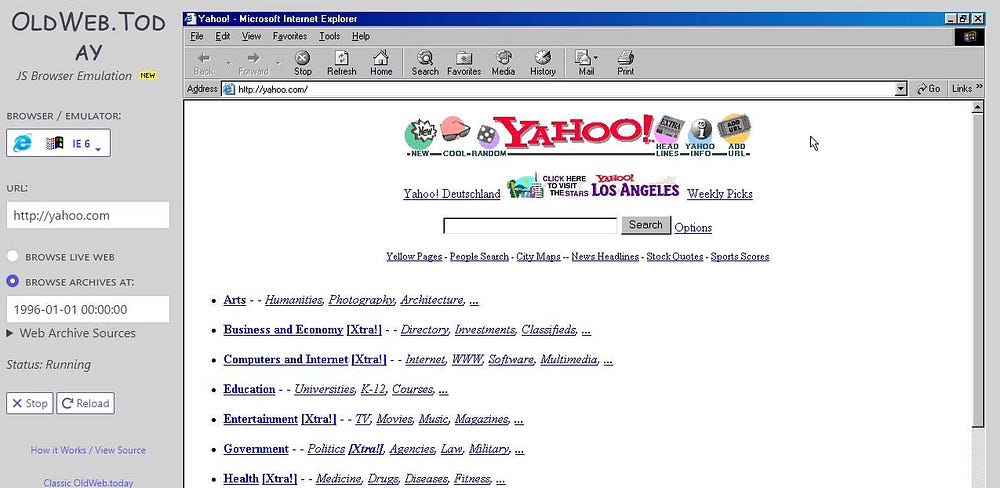The height and width of the screenshot is (488, 1000).
Task: Open the Education category link
Action: [x=249, y=389]
